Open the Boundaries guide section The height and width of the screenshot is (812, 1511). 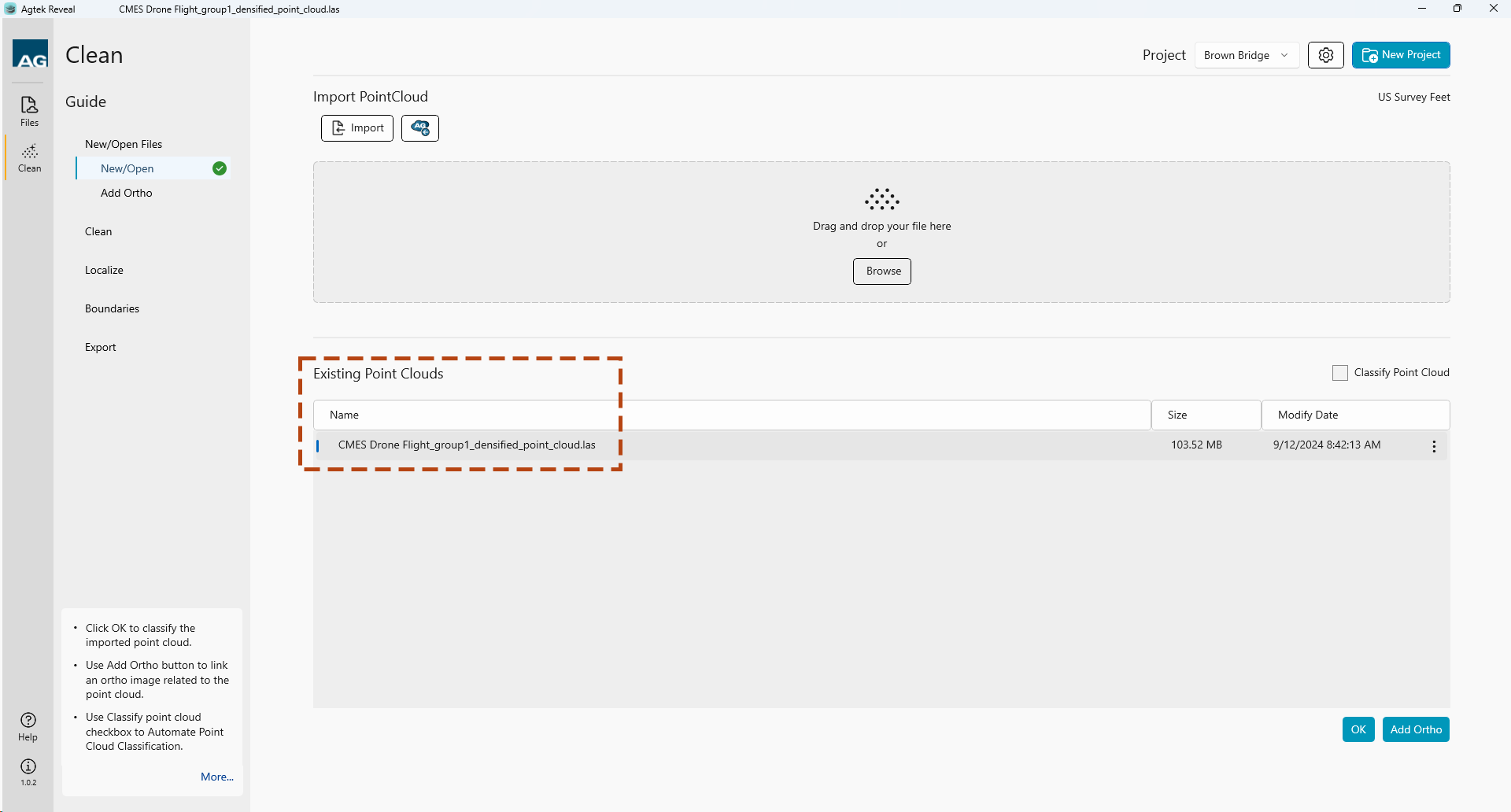tap(112, 308)
